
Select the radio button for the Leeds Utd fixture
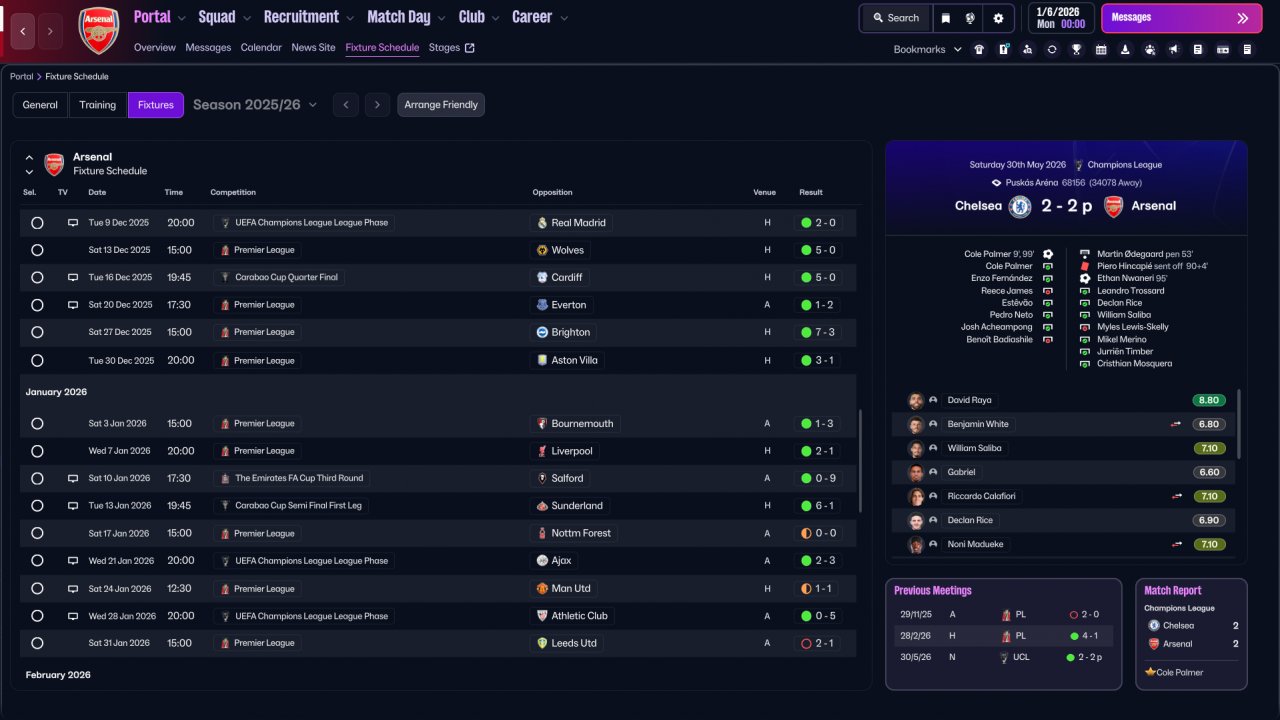tap(37, 643)
